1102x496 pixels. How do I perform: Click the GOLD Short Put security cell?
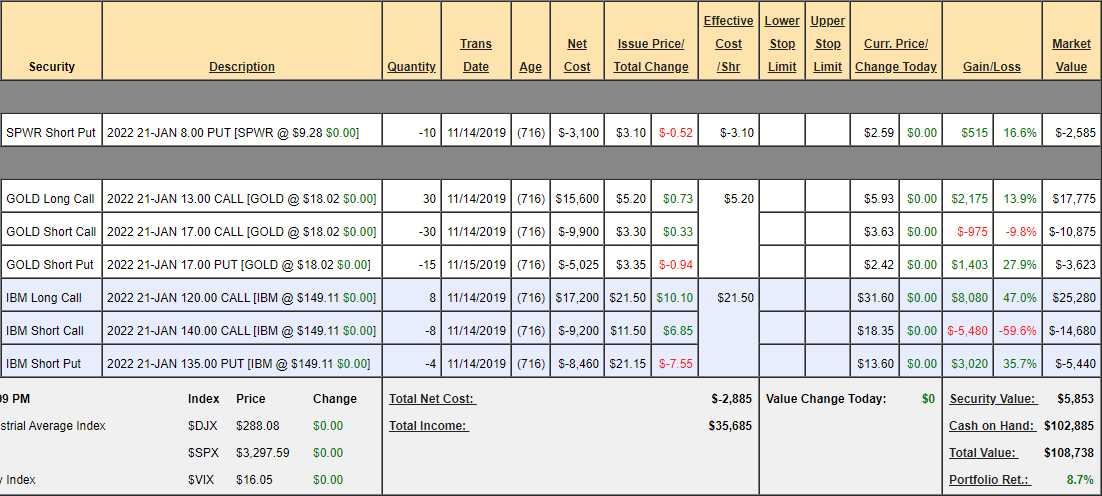tap(51, 264)
